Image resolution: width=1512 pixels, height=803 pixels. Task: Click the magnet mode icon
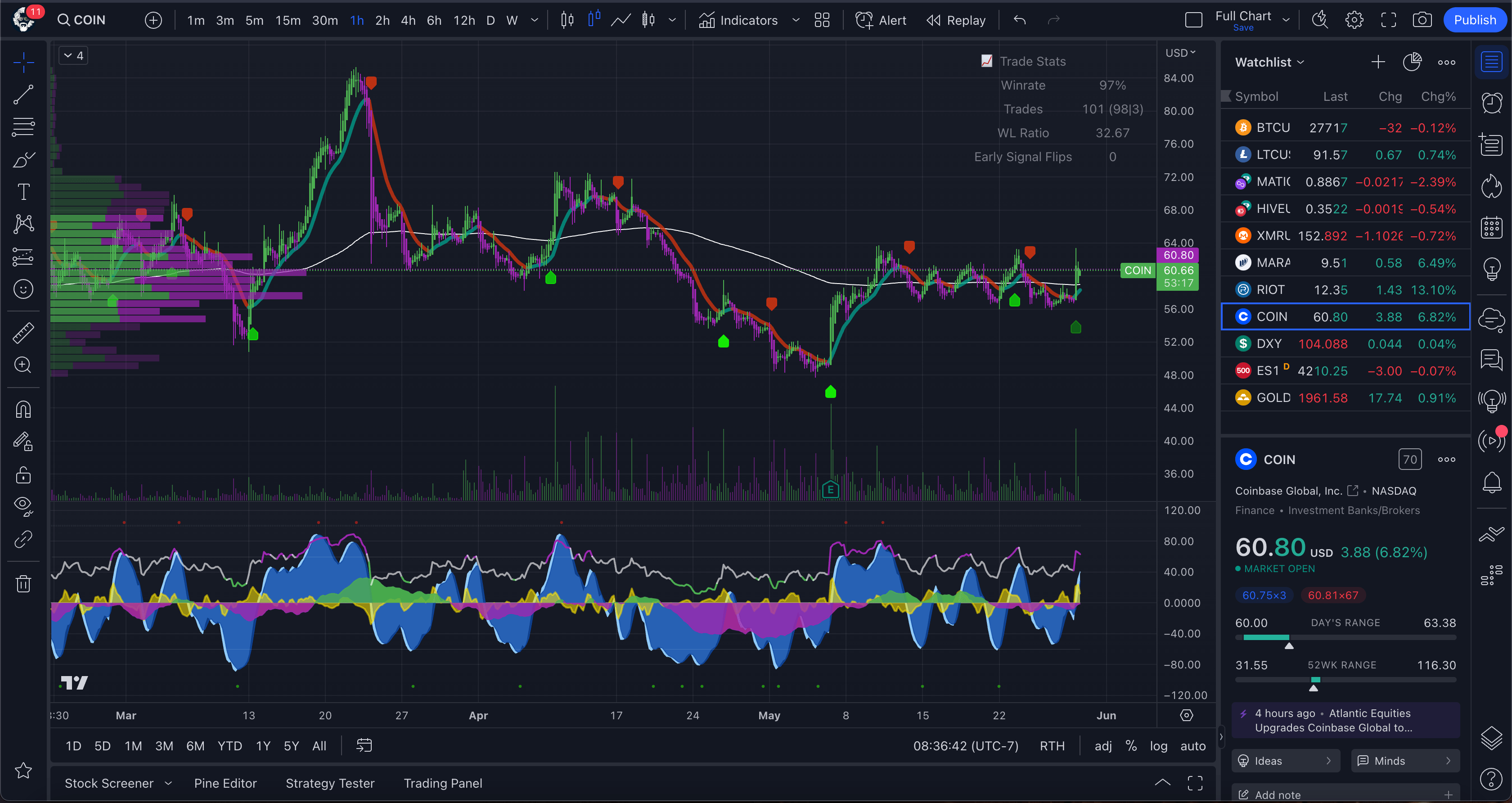(x=23, y=409)
